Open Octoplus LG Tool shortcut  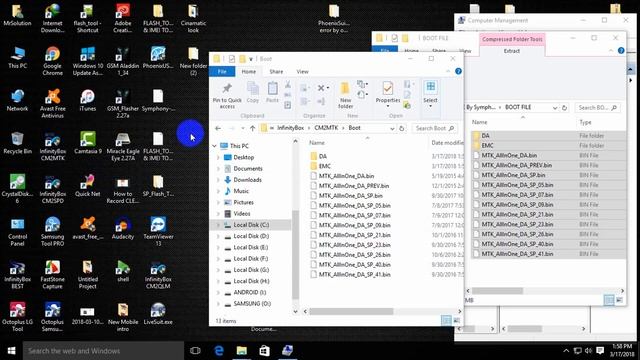[17, 317]
